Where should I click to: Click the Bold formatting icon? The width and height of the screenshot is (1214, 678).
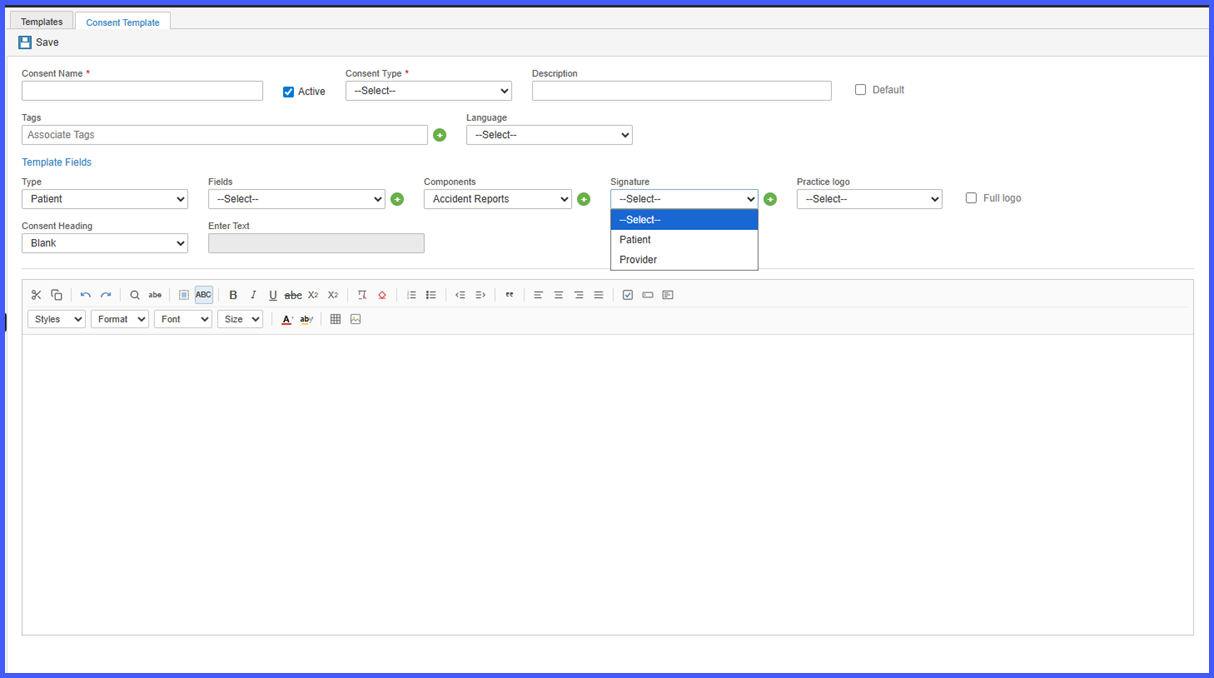click(x=233, y=295)
